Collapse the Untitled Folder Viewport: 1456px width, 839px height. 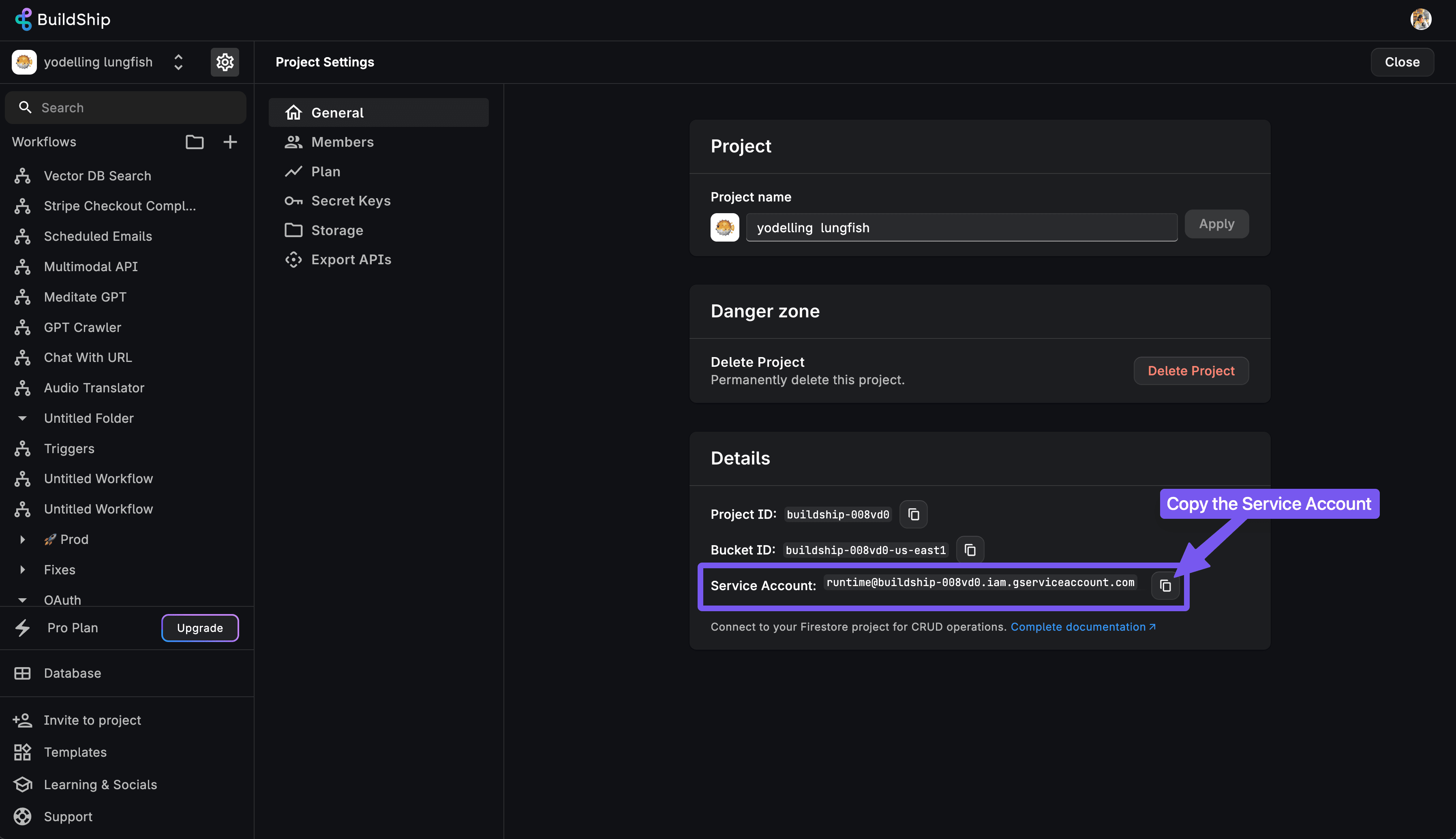(22, 418)
